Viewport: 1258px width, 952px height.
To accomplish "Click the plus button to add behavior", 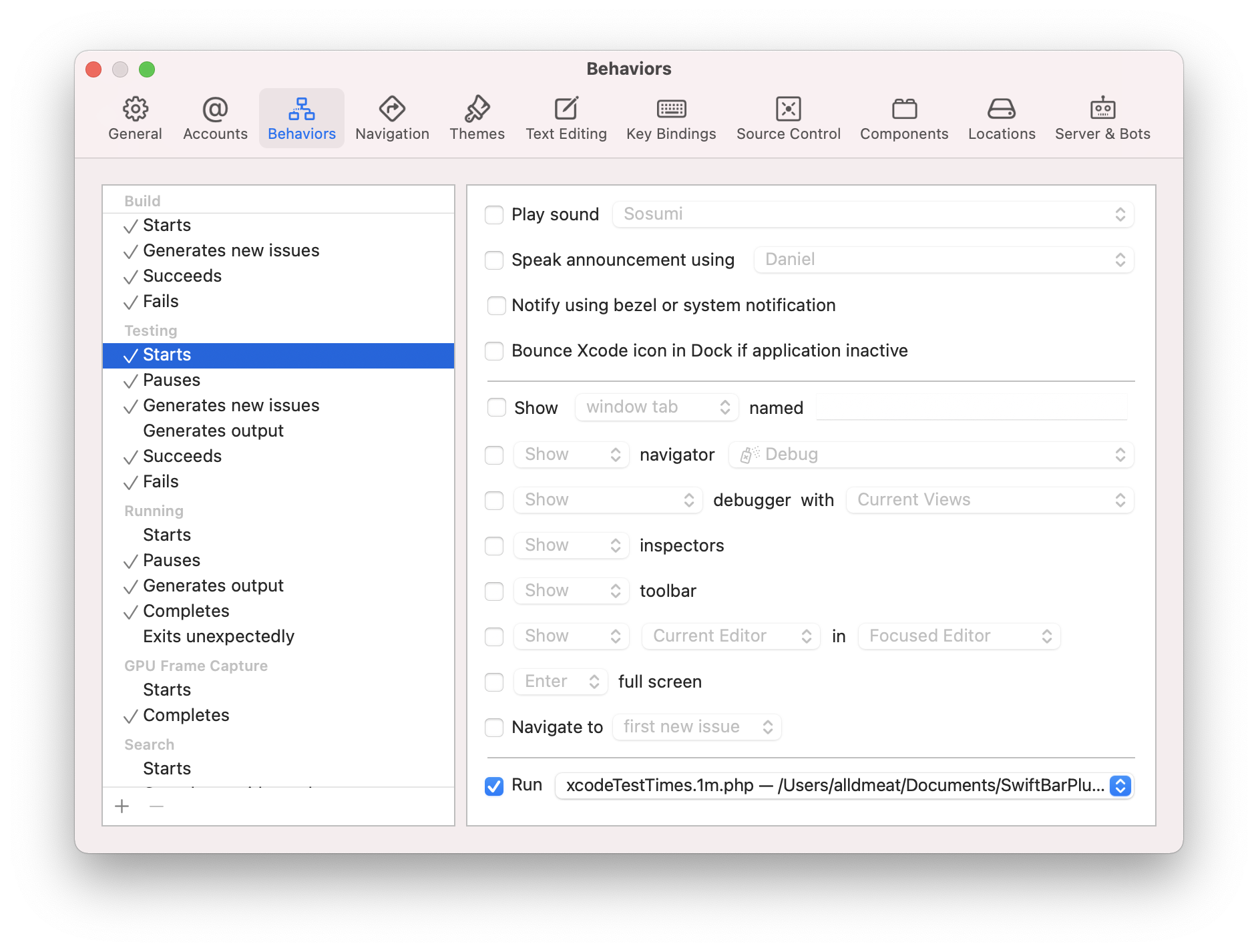I will pyautogui.click(x=122, y=806).
